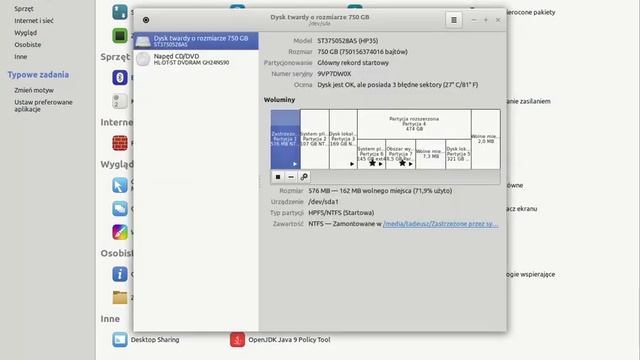Select Partycja 3 169 GB volume block
Image resolution: width=640 pixels, height=360 pixels.
tap(343, 139)
